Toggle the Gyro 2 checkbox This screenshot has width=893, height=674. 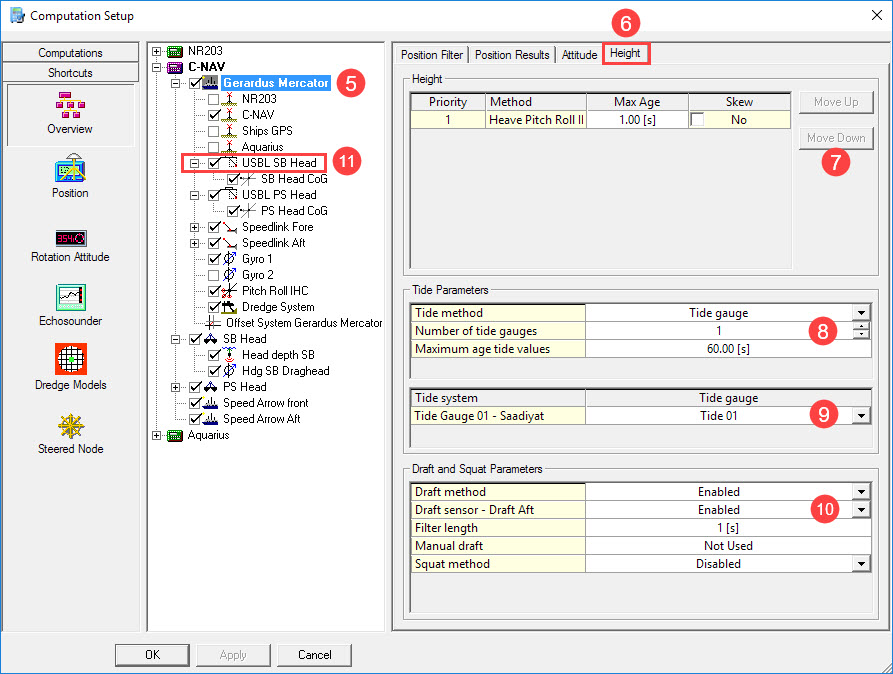click(214, 275)
